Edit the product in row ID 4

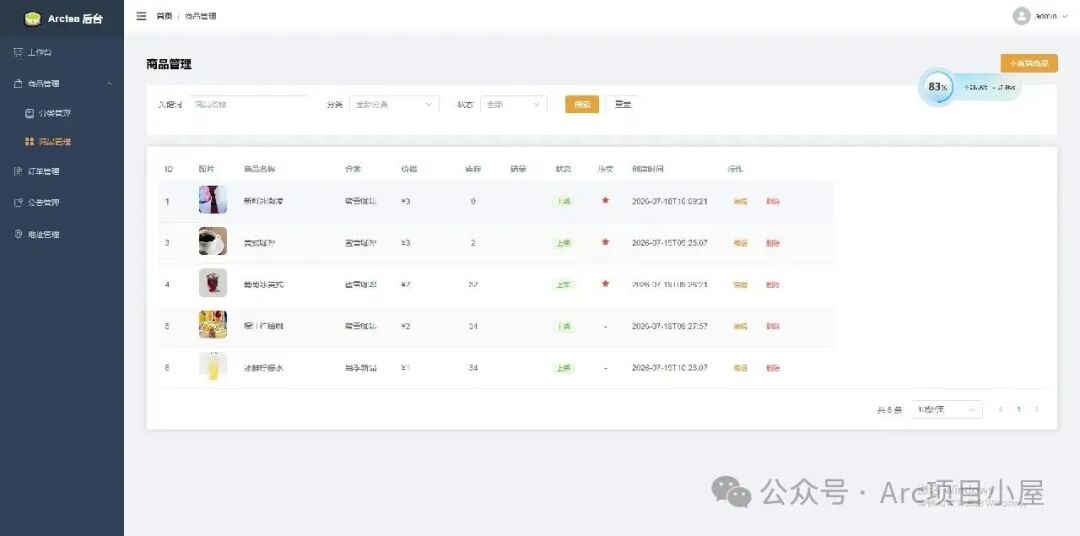[740, 285]
